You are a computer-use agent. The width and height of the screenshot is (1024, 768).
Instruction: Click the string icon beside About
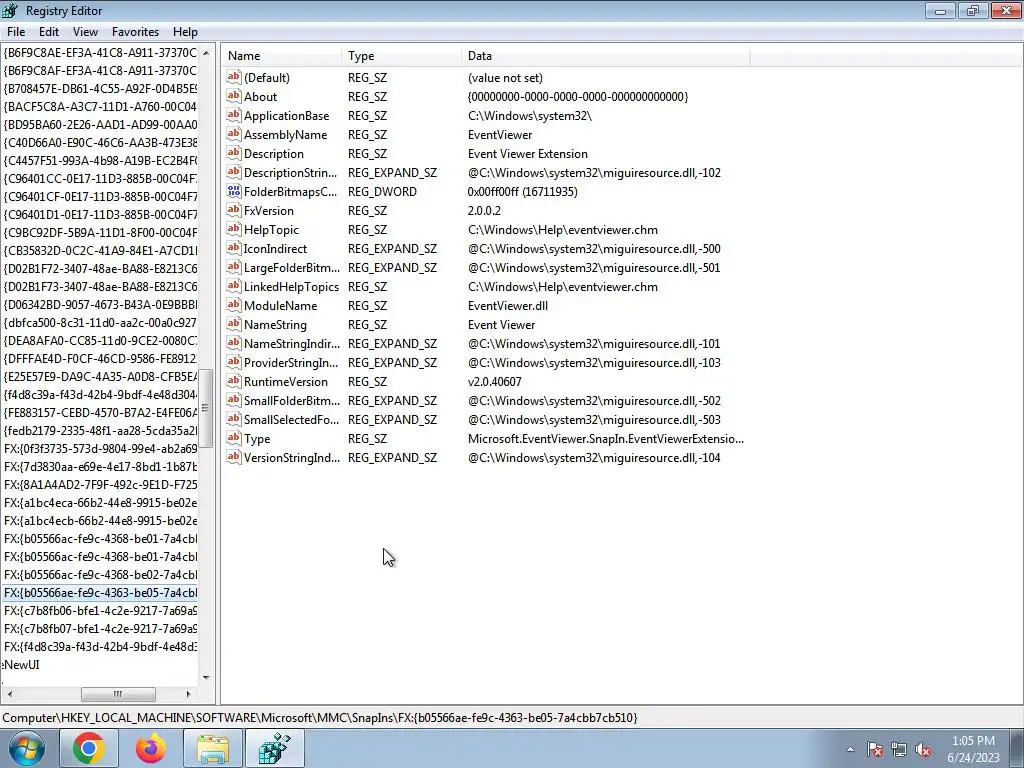click(x=234, y=96)
